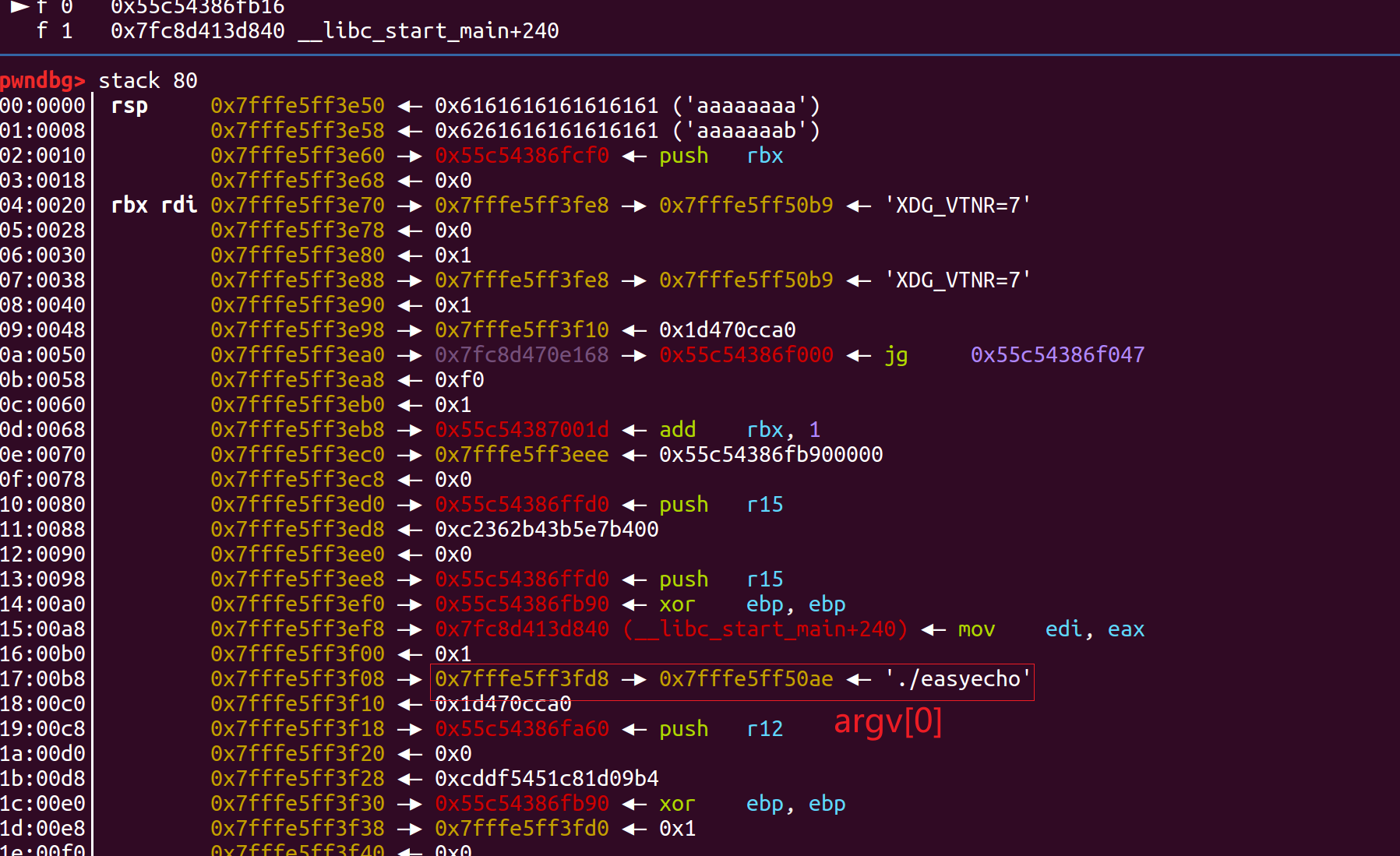
Task: Click the 'mov edi, eax' instruction
Action: [1050, 629]
